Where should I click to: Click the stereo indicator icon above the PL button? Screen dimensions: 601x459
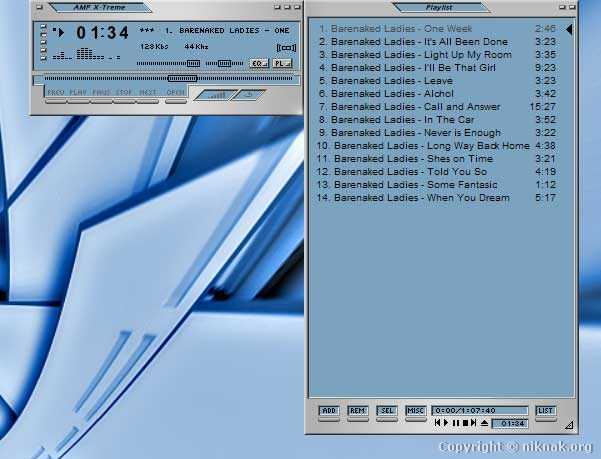click(286, 48)
